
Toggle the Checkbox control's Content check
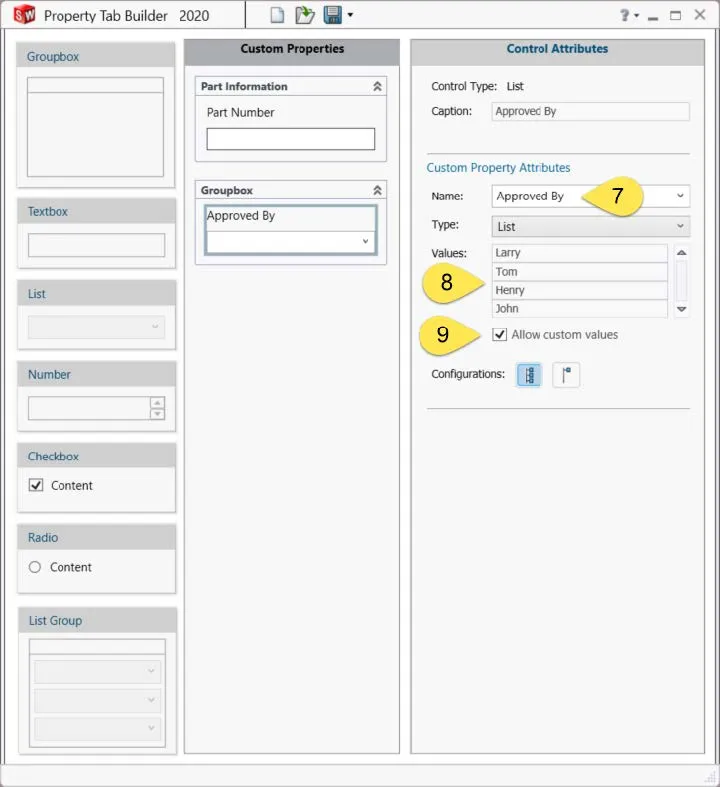point(36,486)
